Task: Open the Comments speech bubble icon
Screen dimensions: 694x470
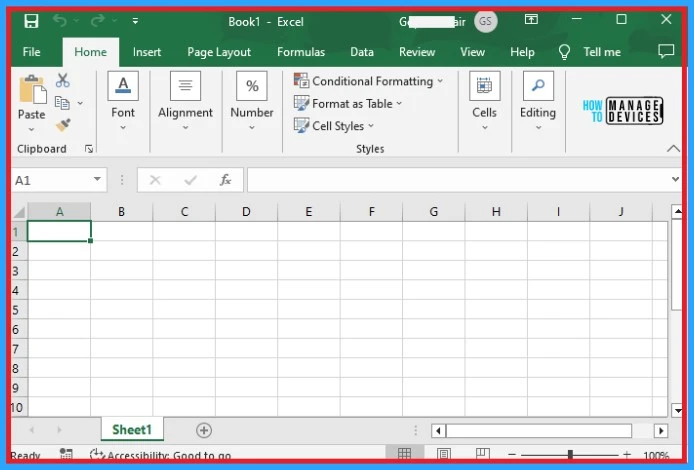Action: (x=666, y=51)
